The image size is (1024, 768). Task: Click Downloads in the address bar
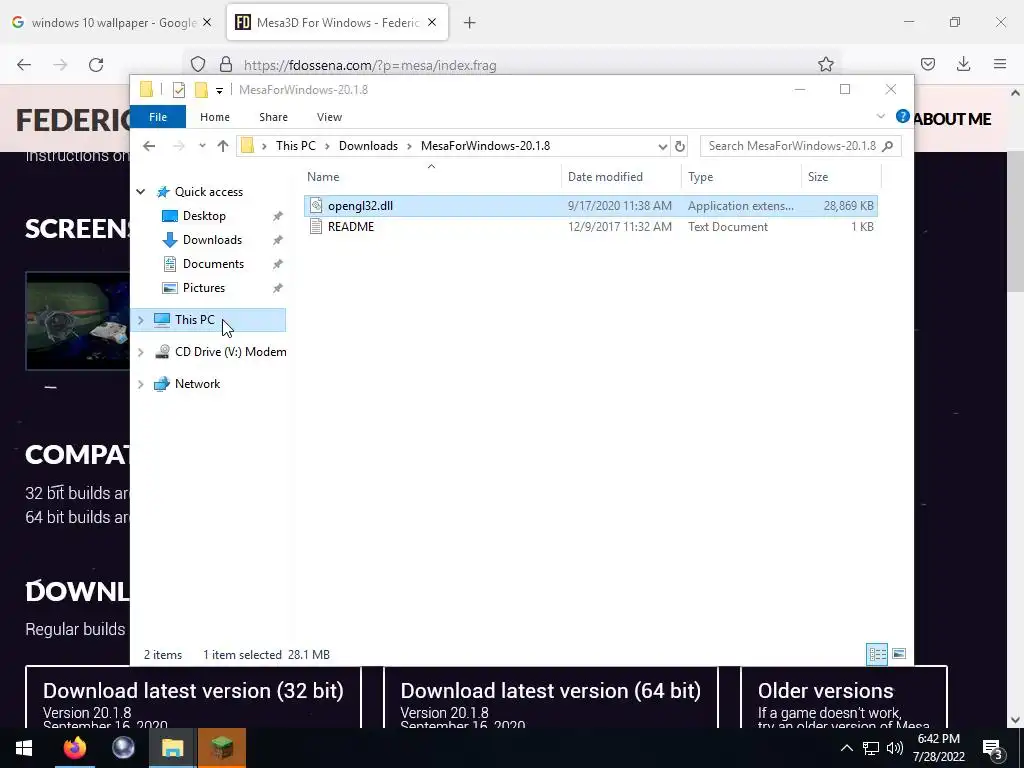[x=368, y=146]
